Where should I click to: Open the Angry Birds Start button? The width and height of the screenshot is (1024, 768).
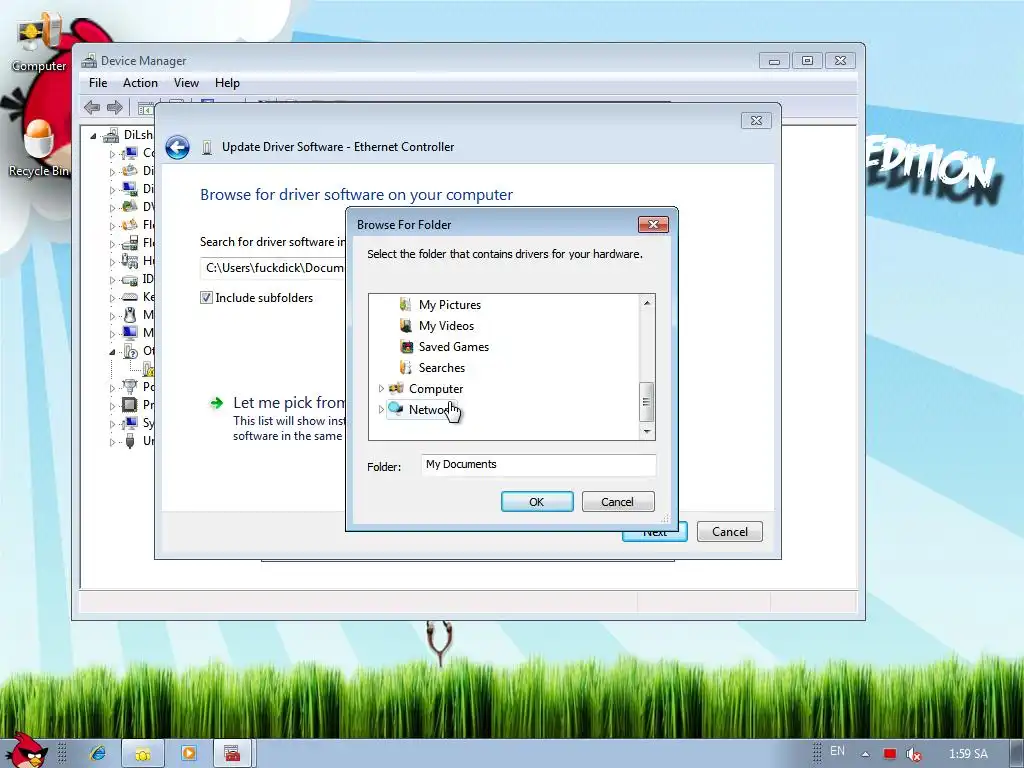[26, 750]
